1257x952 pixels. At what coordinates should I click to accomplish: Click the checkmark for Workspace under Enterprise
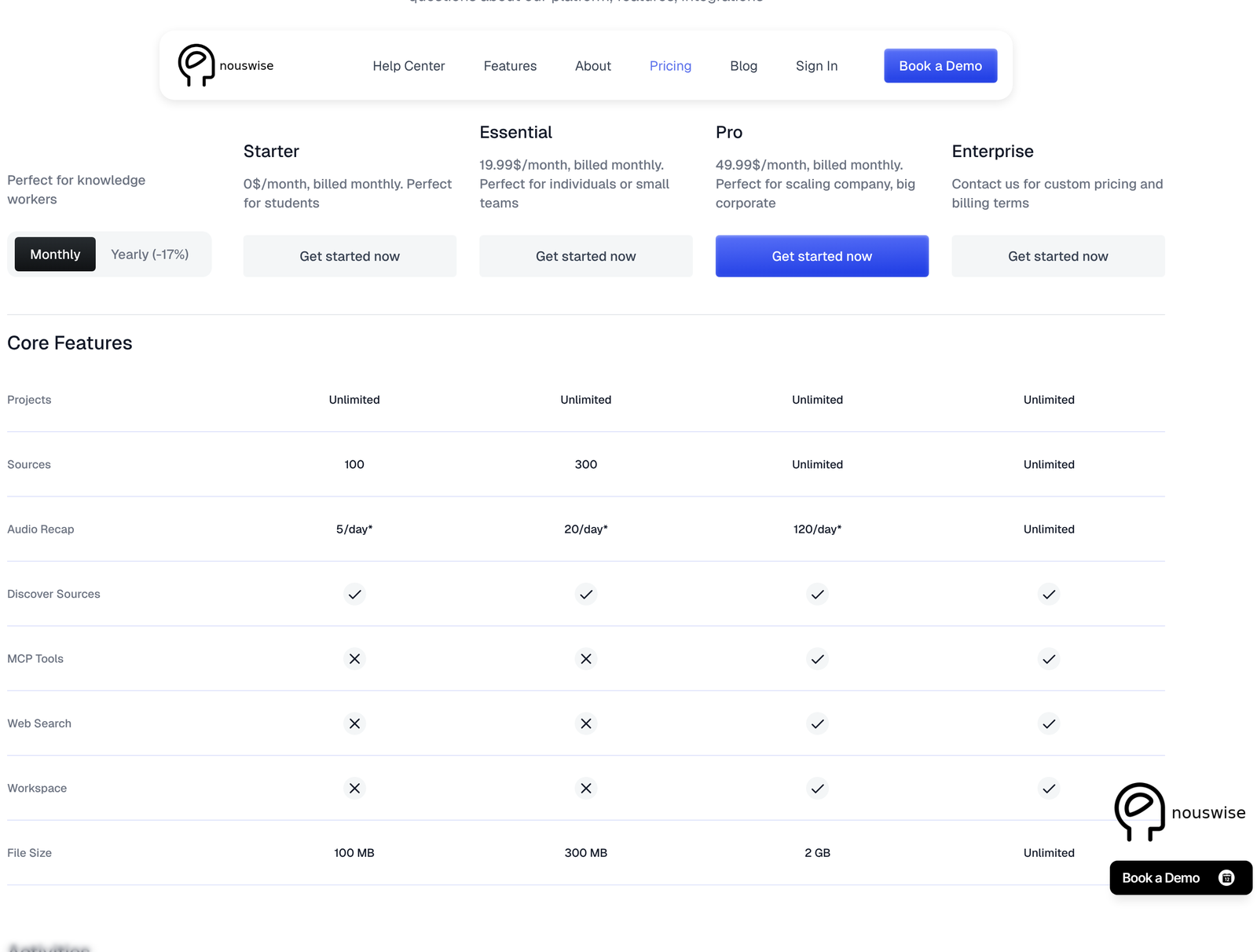(1049, 789)
